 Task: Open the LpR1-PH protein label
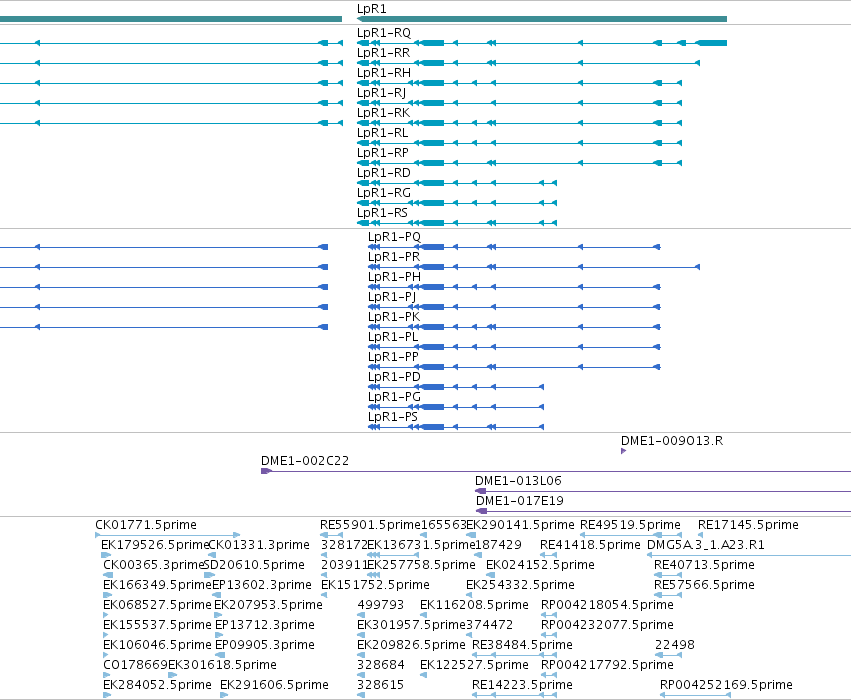395,277
